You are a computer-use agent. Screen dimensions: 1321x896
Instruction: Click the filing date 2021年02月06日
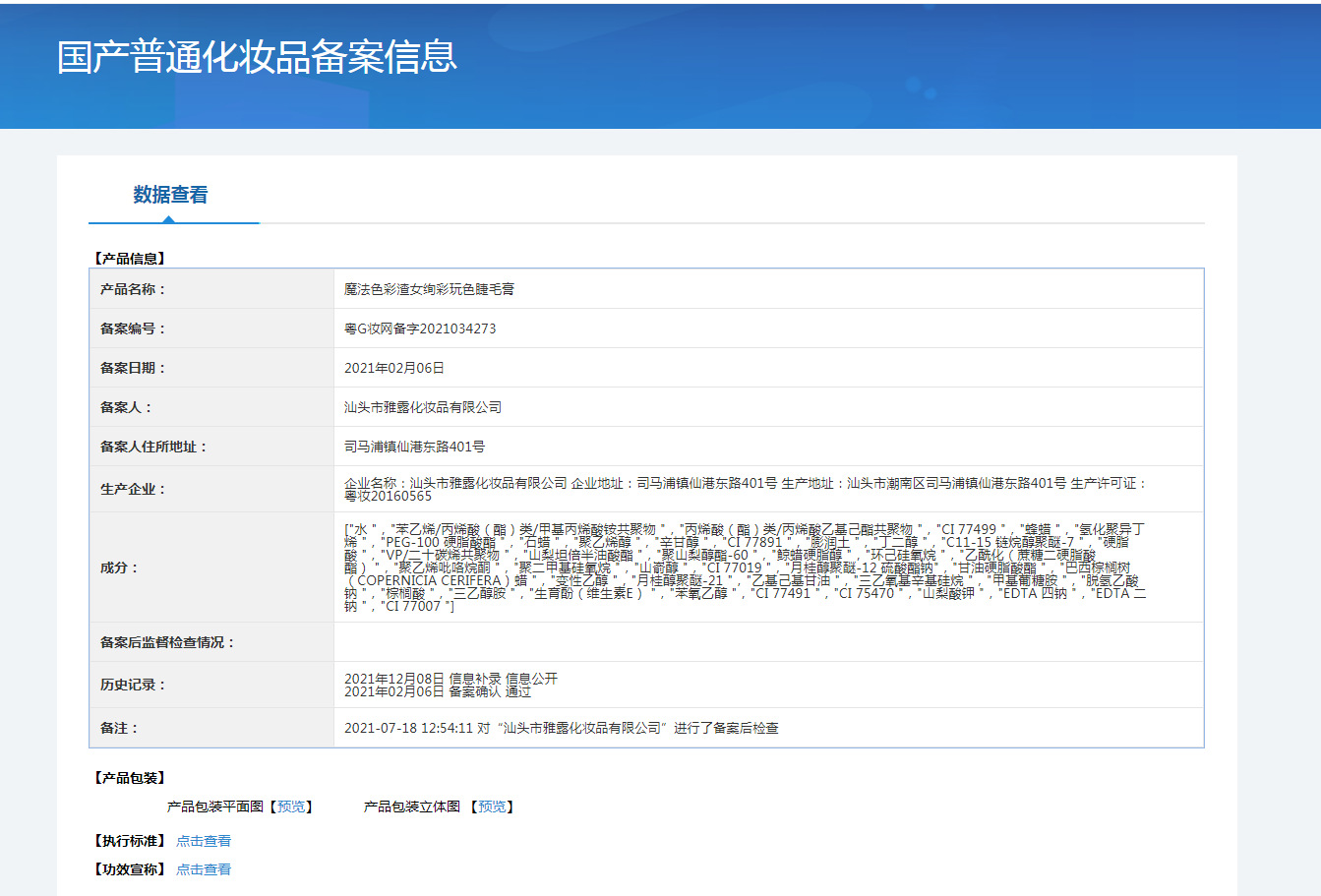(394, 368)
